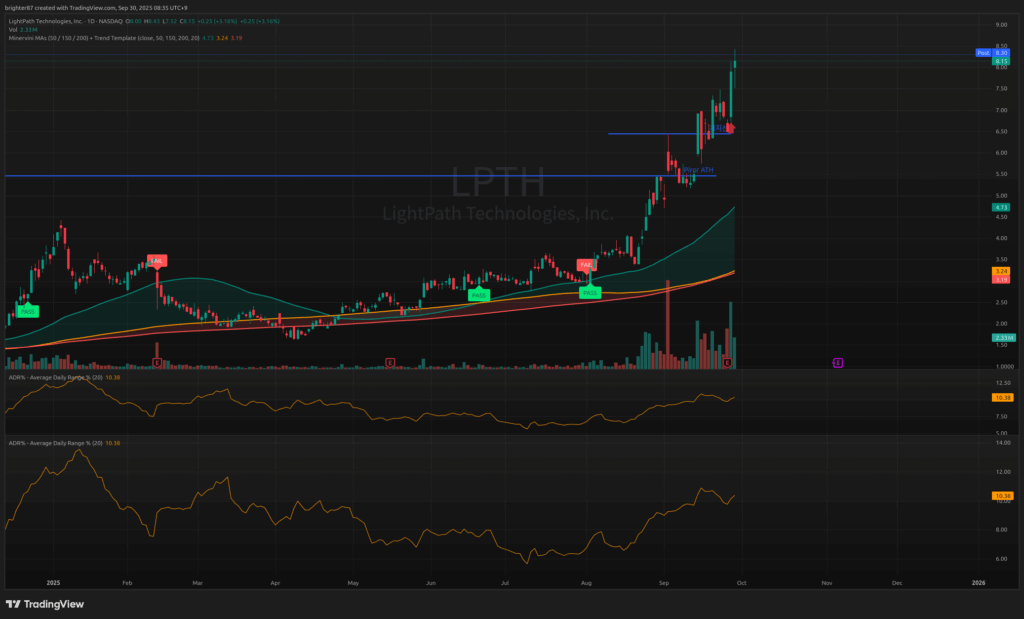Click the 14.00 label on the lower ADR axis
The height and width of the screenshot is (619, 1024).
tap(1002, 443)
